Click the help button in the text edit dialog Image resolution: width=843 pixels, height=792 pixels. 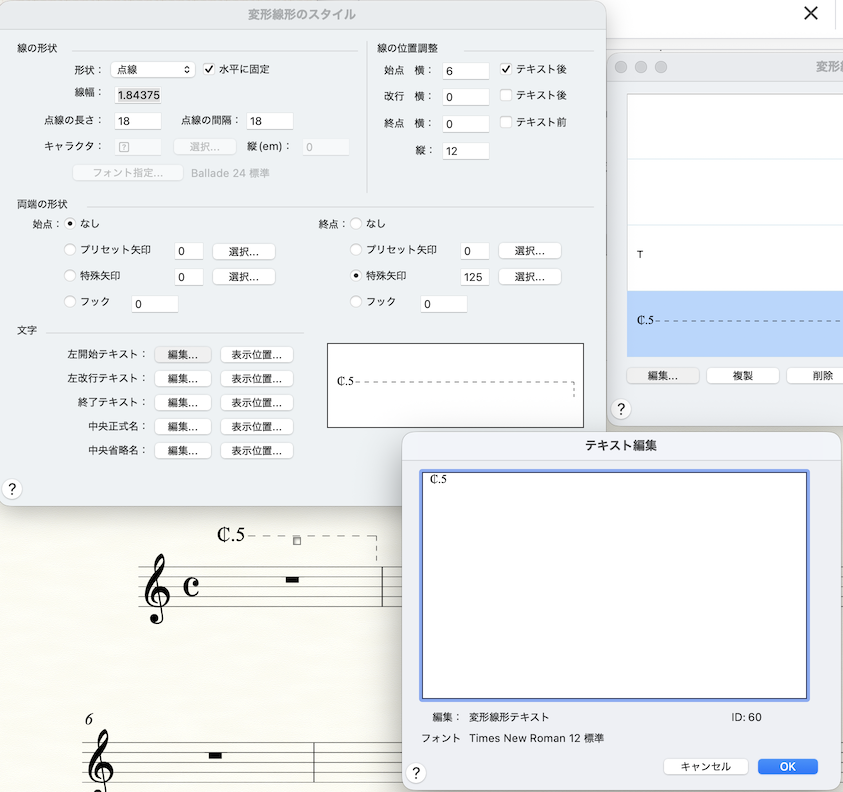(x=417, y=773)
